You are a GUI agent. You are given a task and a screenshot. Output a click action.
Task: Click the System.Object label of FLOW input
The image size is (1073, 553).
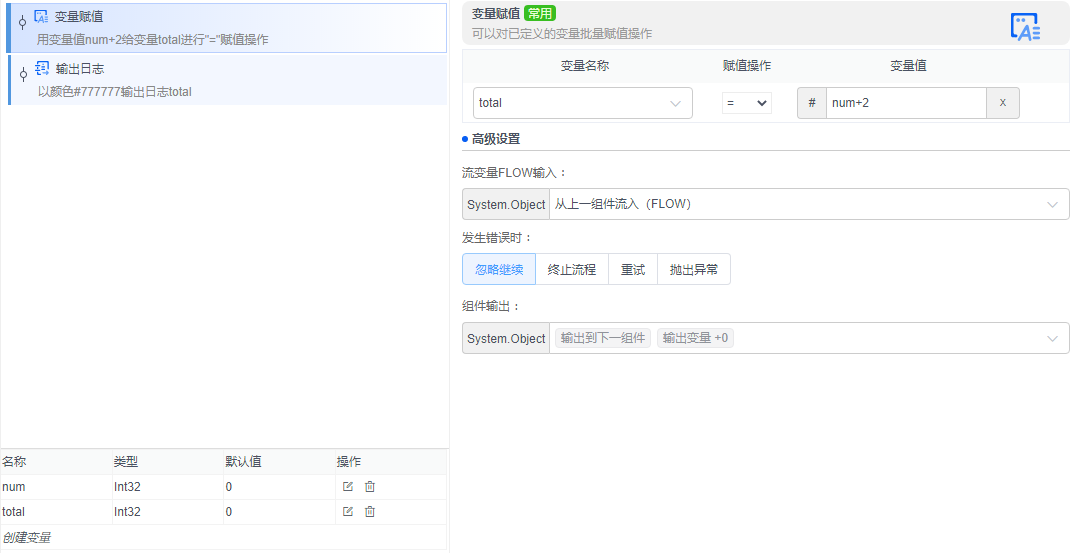pyautogui.click(x=506, y=204)
